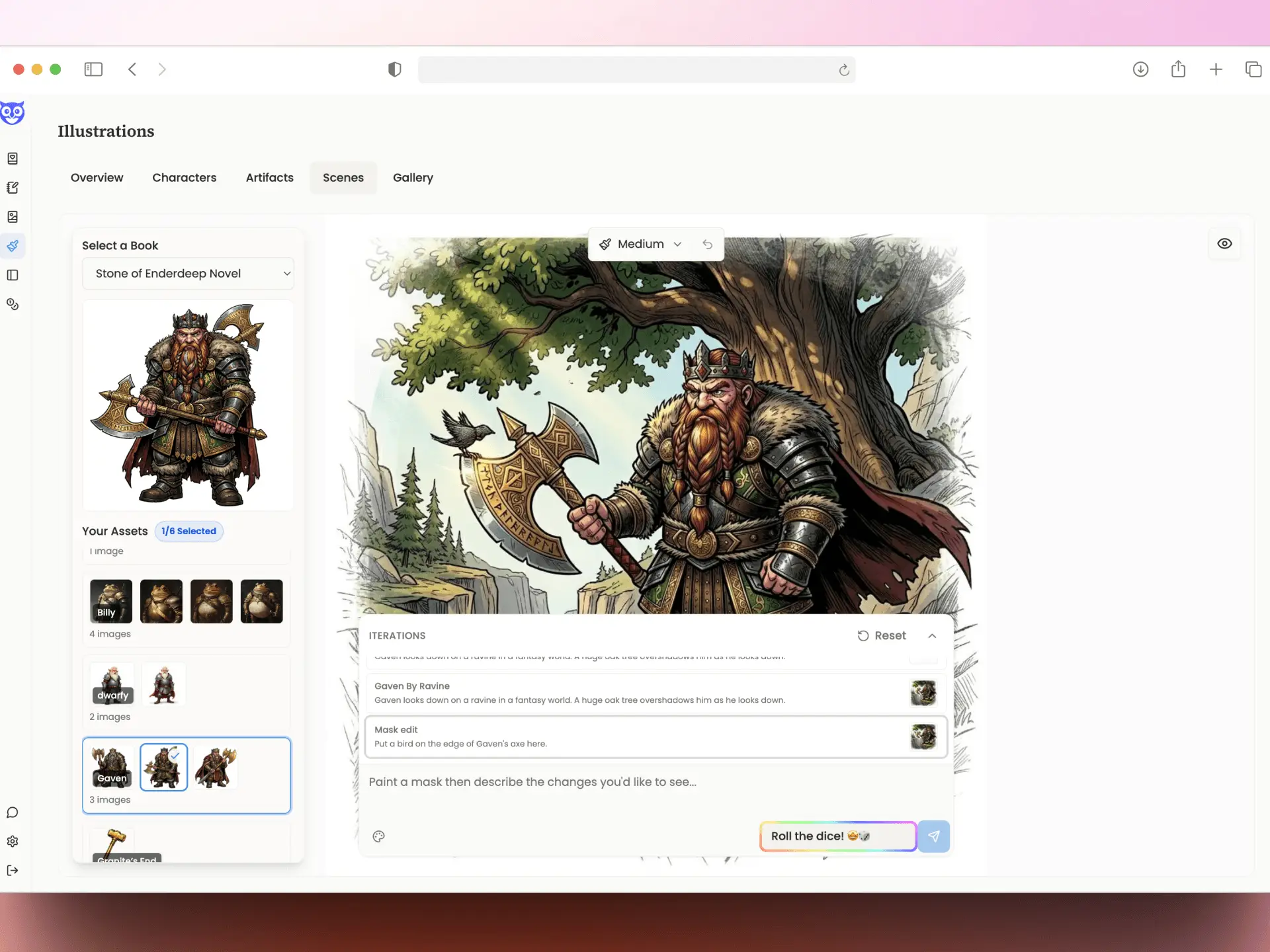Click the Gaven By Ravine iteration thumbnail
The width and height of the screenshot is (1270, 952).
click(923, 694)
